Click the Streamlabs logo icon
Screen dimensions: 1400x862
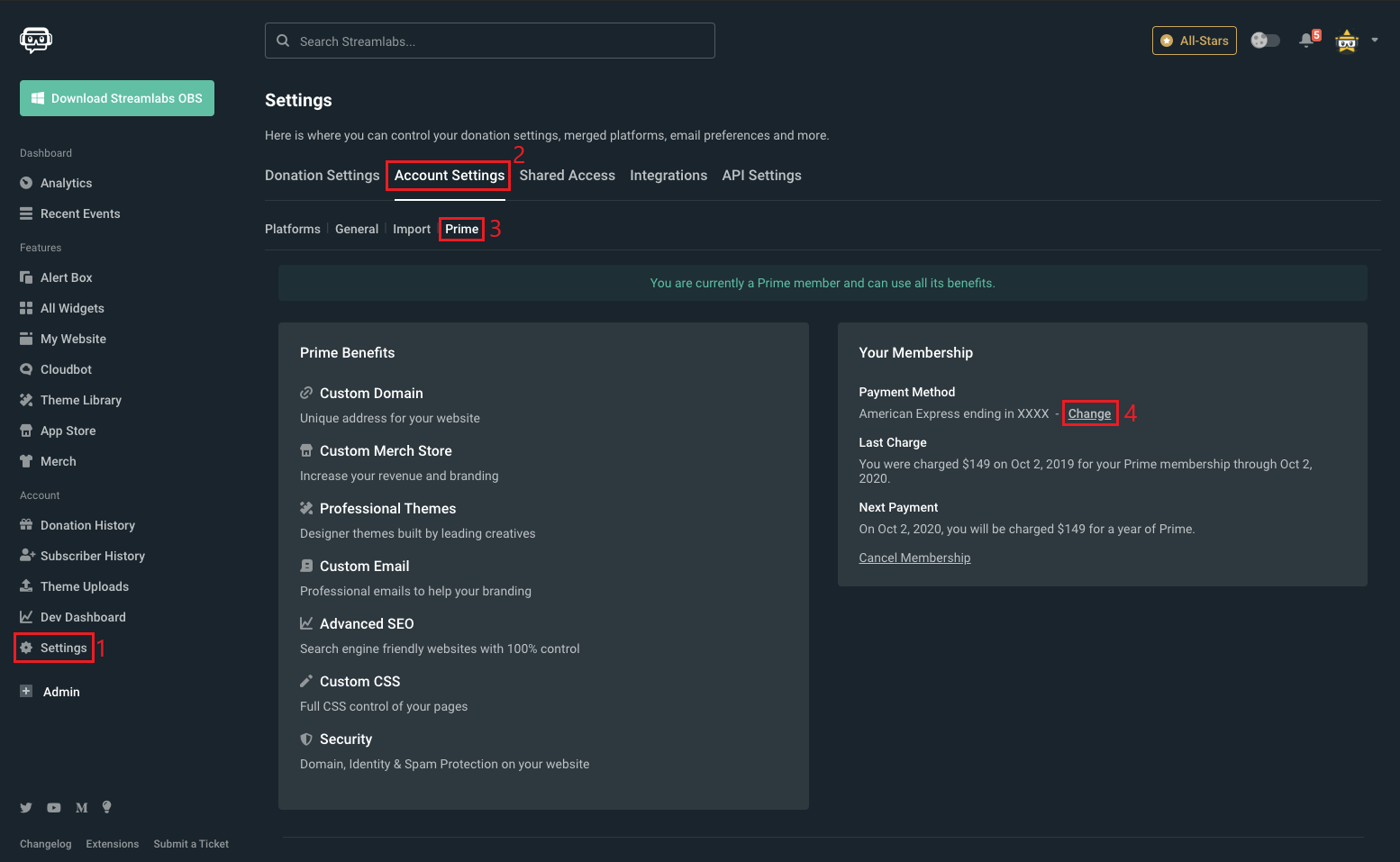point(36,40)
